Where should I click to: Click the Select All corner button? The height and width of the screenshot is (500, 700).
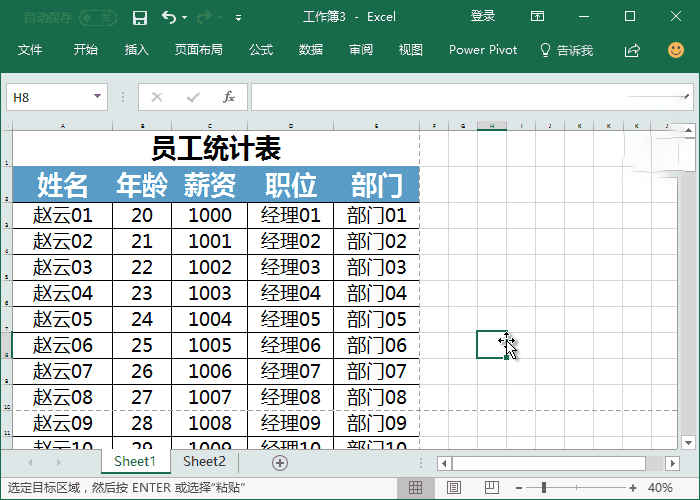point(6,125)
